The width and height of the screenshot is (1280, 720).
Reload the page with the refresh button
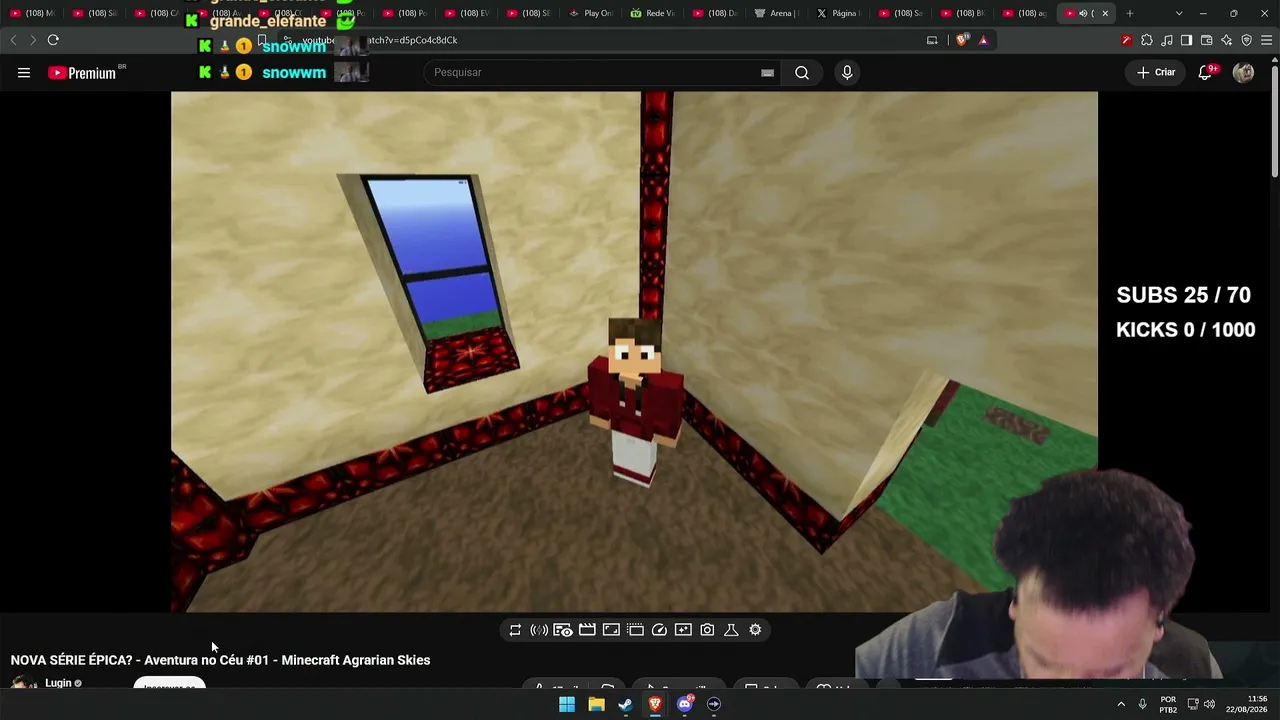tap(53, 40)
